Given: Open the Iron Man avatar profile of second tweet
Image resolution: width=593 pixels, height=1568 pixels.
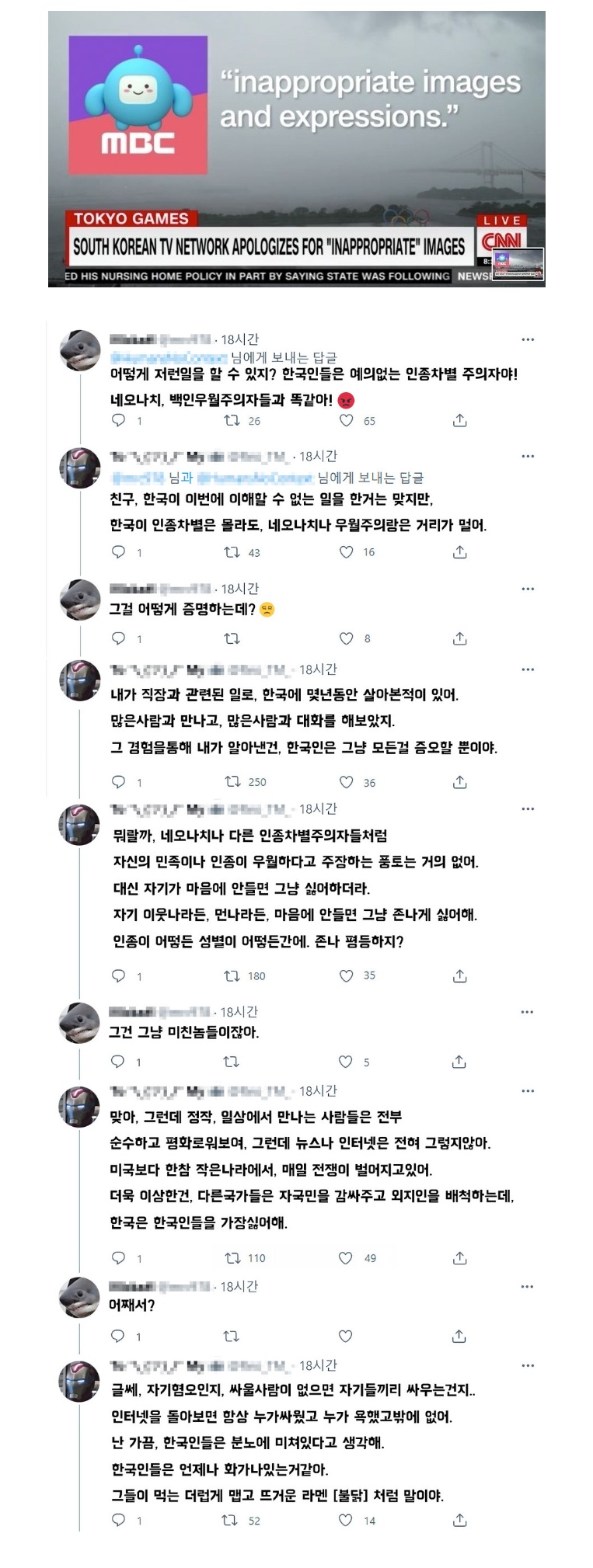Looking at the screenshot, I should 80,467.
